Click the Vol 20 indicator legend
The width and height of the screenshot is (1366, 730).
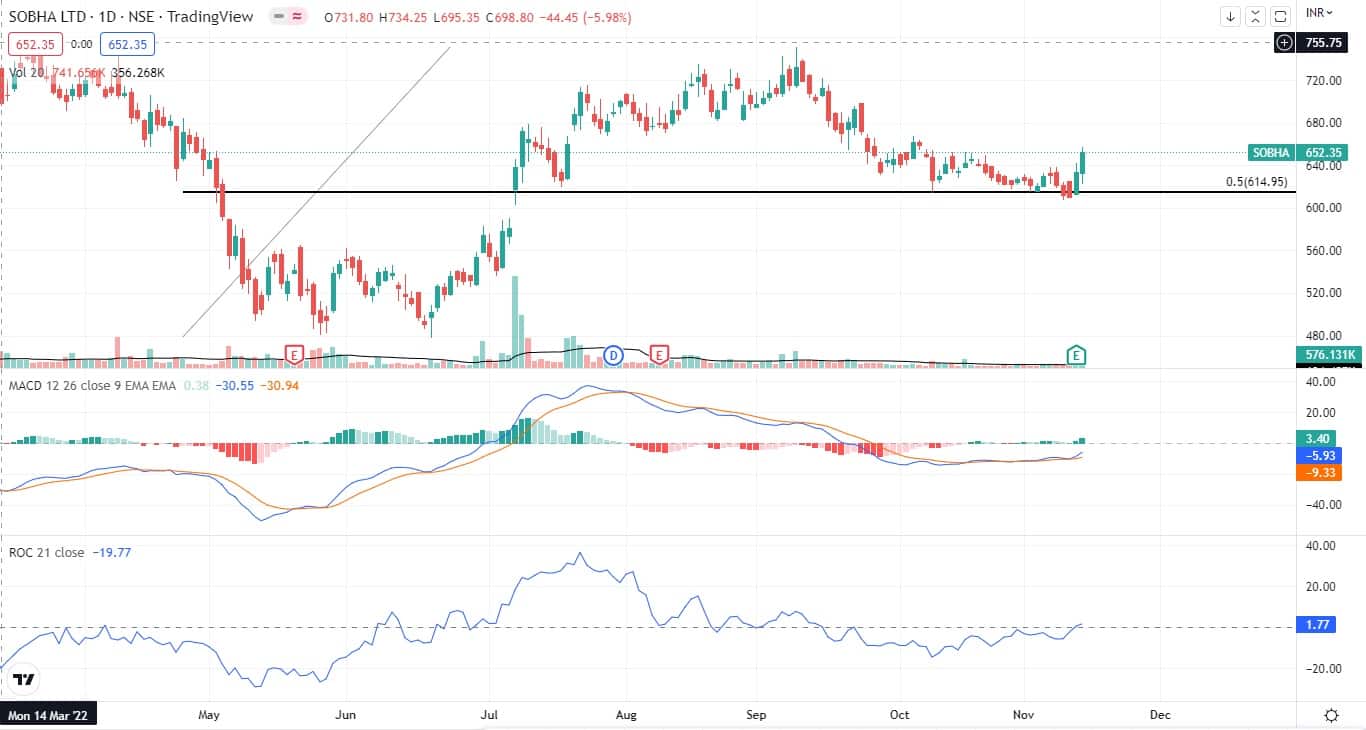click(25, 73)
